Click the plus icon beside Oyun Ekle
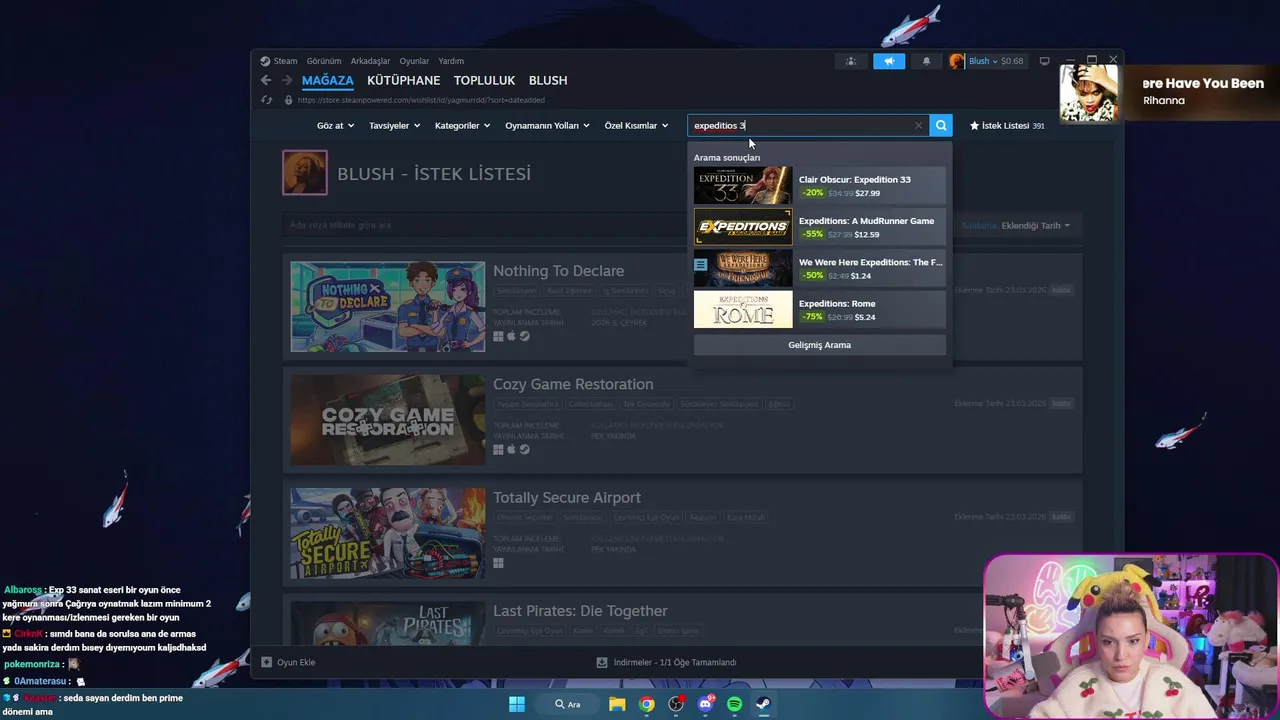This screenshot has height=720, width=1280. pyautogui.click(x=266, y=662)
